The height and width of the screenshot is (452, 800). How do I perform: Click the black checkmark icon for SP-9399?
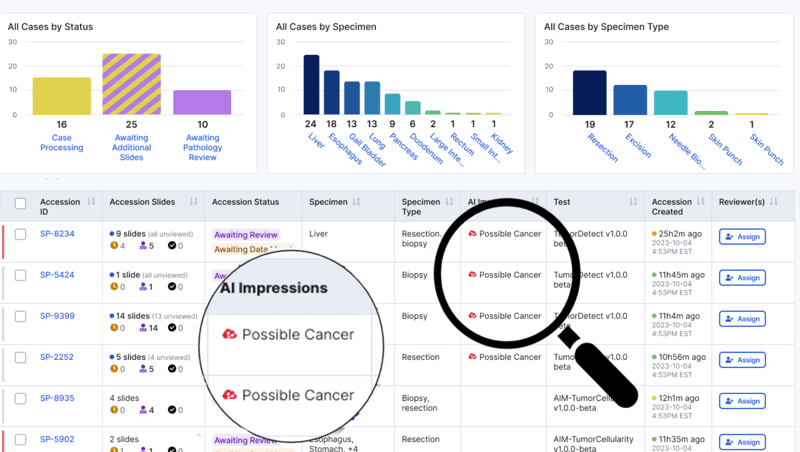(x=172, y=328)
